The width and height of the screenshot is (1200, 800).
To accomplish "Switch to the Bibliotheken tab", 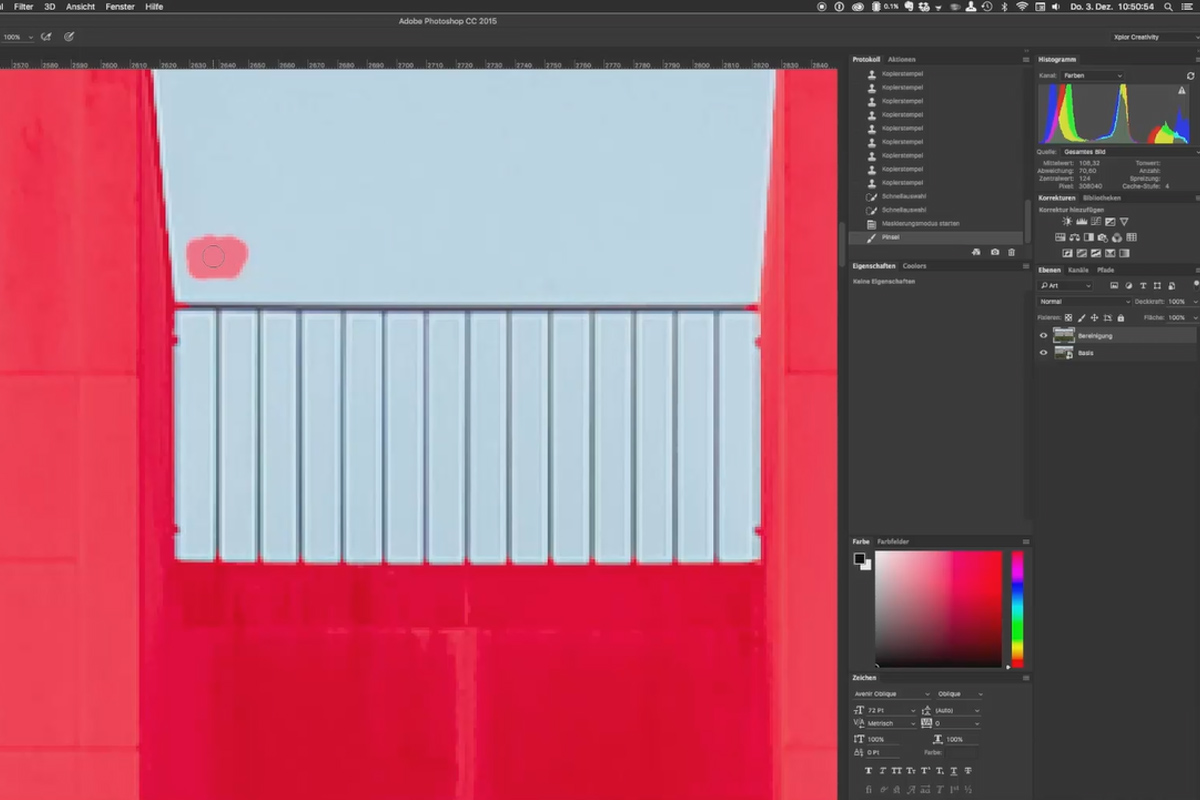I will pos(1102,198).
